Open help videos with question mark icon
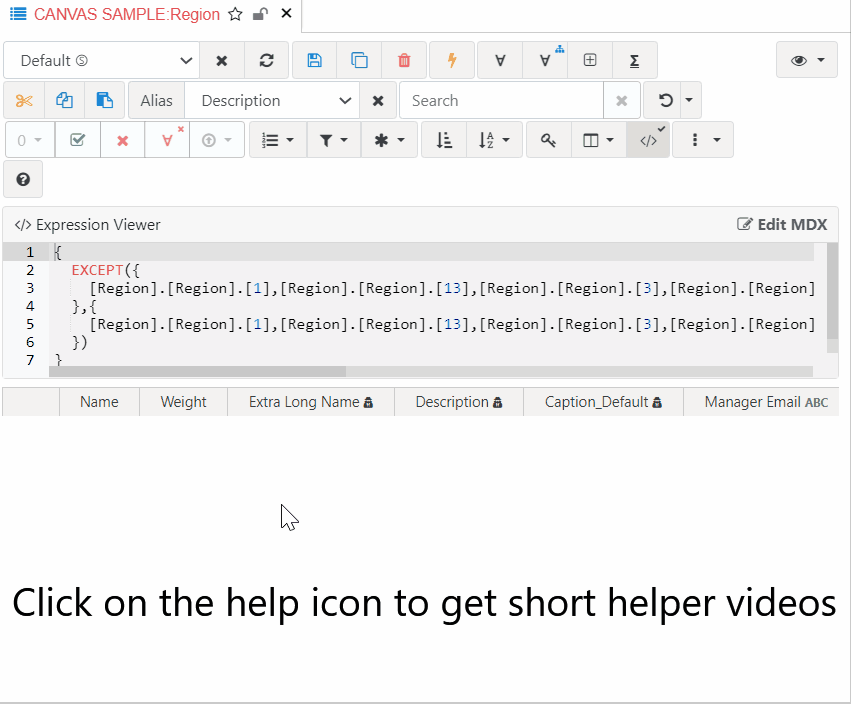 coord(23,180)
